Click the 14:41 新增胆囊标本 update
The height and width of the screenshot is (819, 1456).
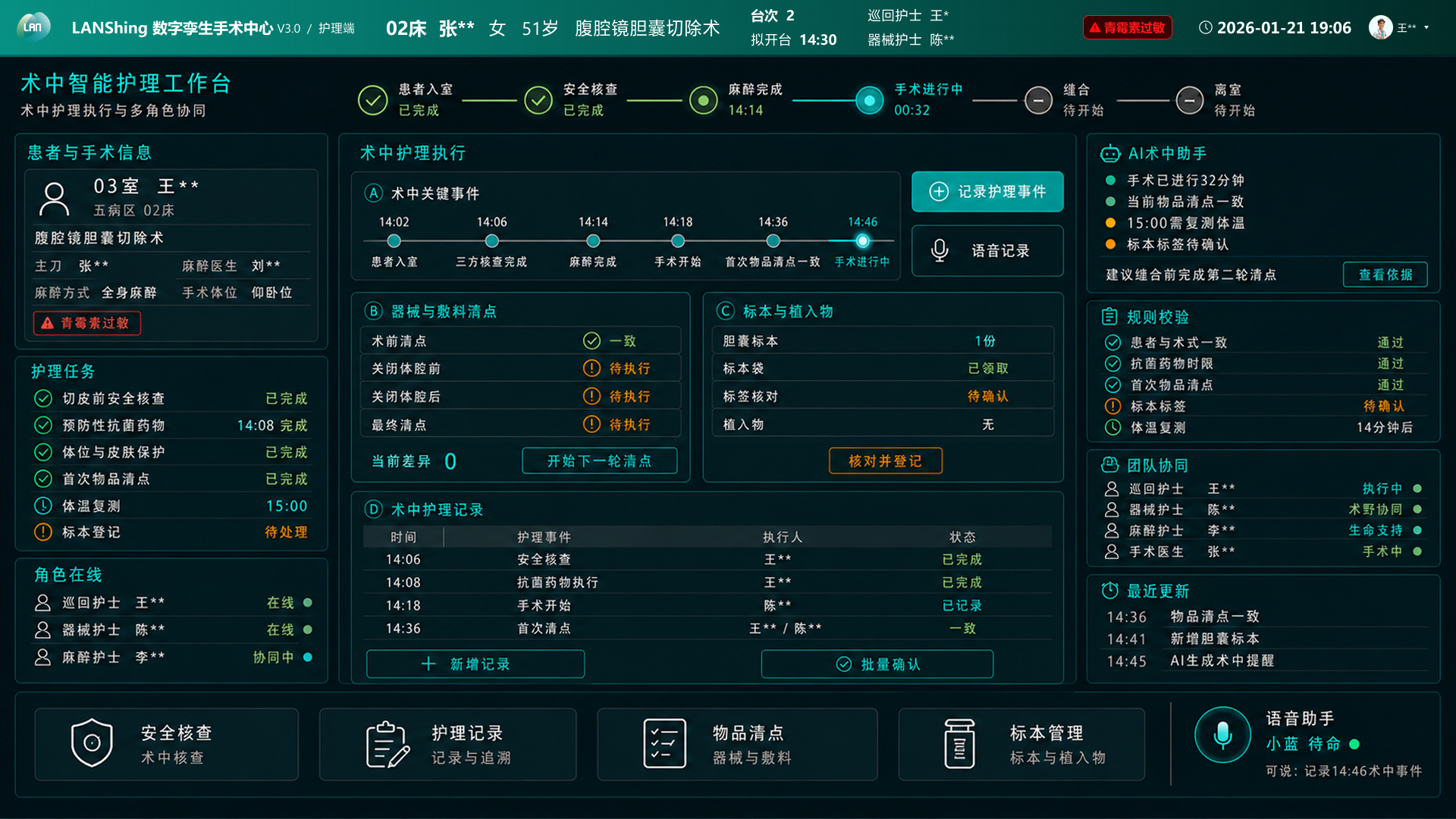click(x=1265, y=639)
